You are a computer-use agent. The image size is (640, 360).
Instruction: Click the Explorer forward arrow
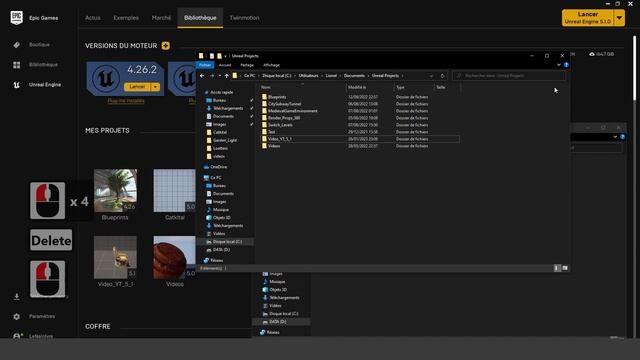coord(212,76)
